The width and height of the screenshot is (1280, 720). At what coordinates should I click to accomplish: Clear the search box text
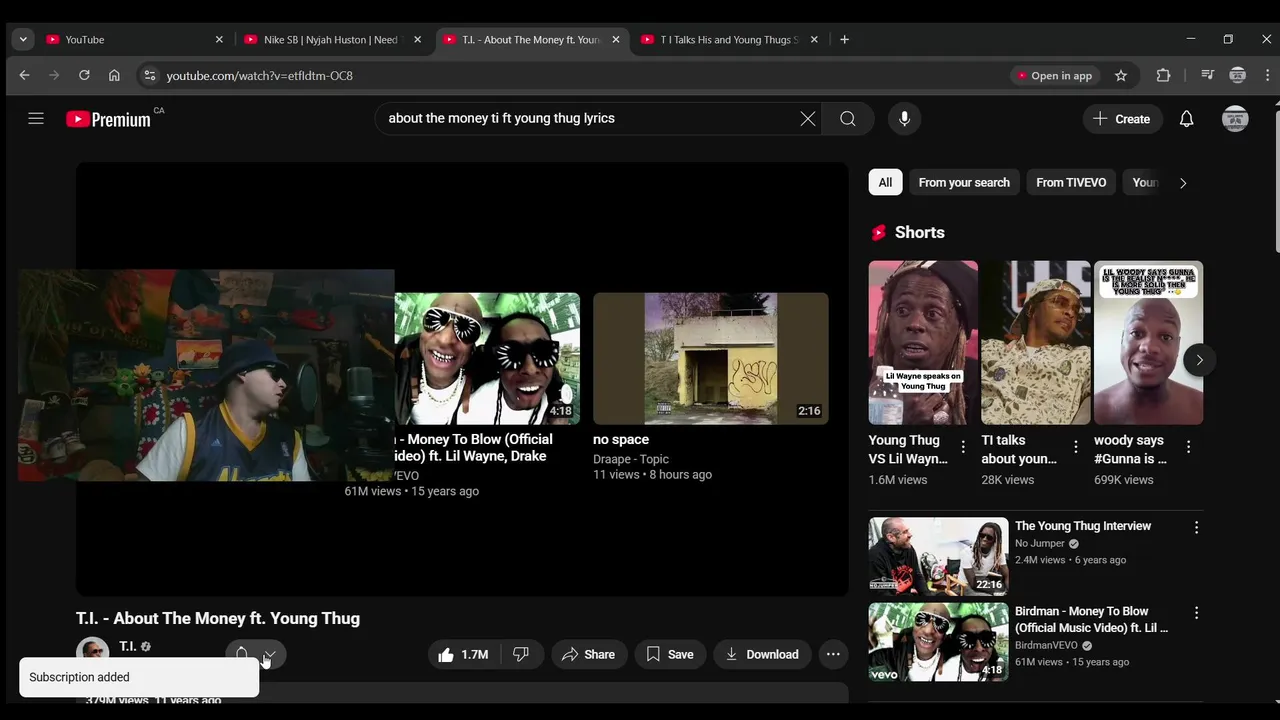(x=808, y=119)
